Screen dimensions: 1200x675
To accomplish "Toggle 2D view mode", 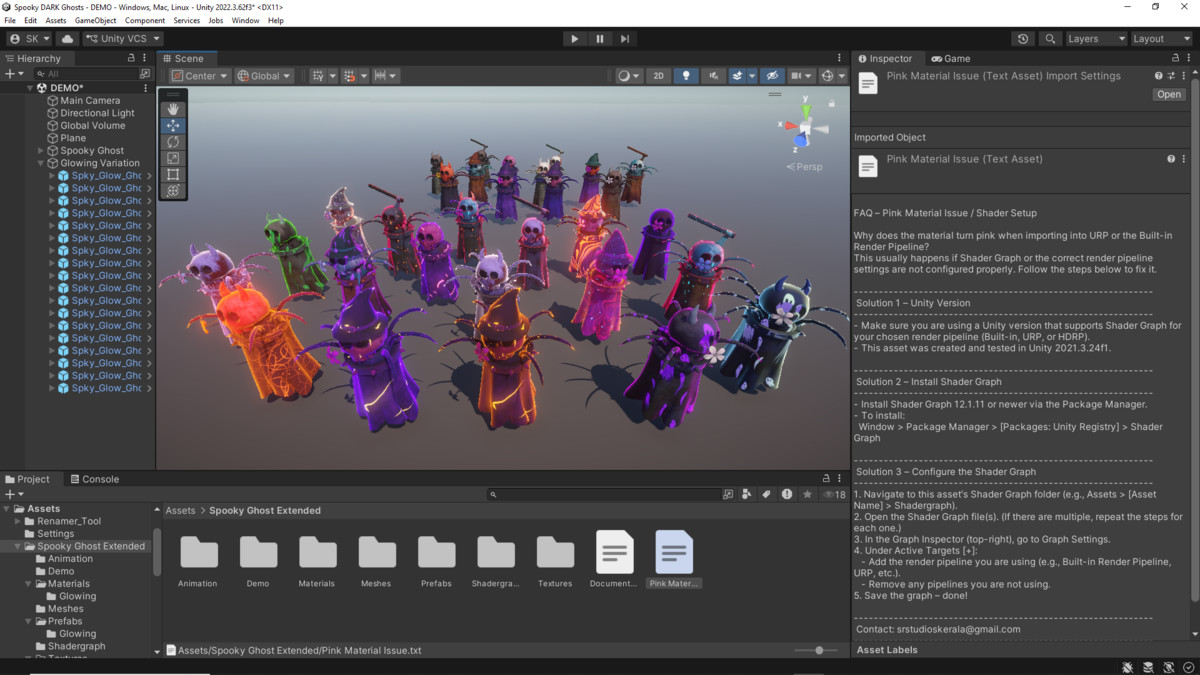I will point(658,76).
